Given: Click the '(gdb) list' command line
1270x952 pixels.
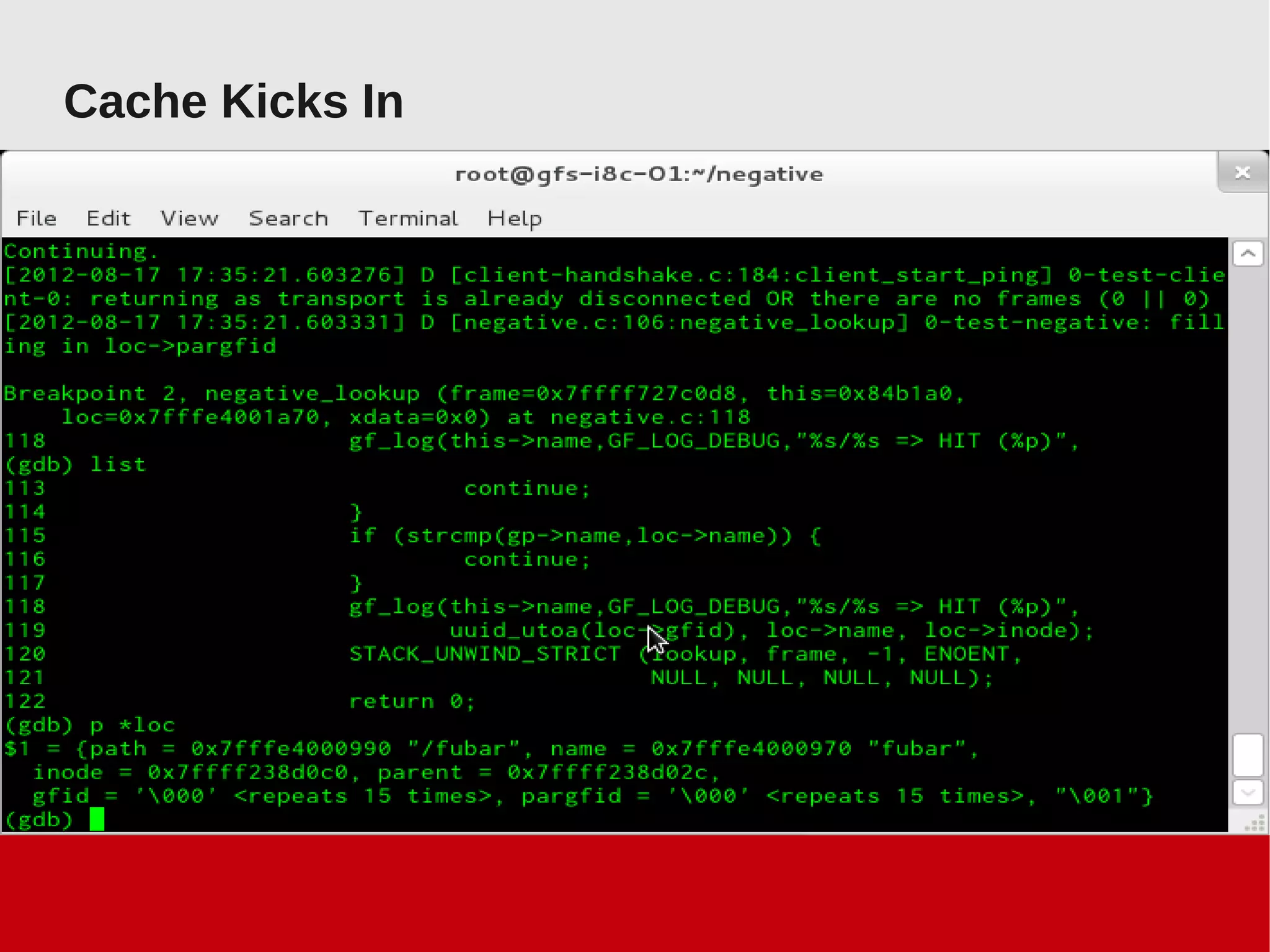Looking at the screenshot, I should point(75,465).
